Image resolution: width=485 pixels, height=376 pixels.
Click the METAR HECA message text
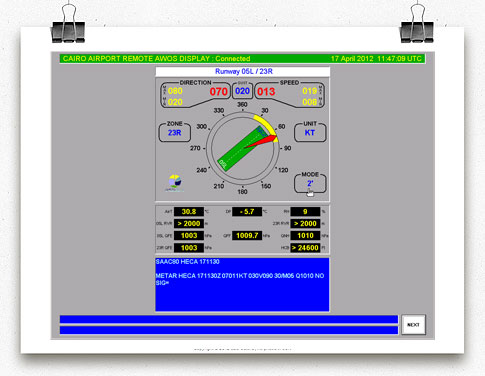[x=240, y=279]
